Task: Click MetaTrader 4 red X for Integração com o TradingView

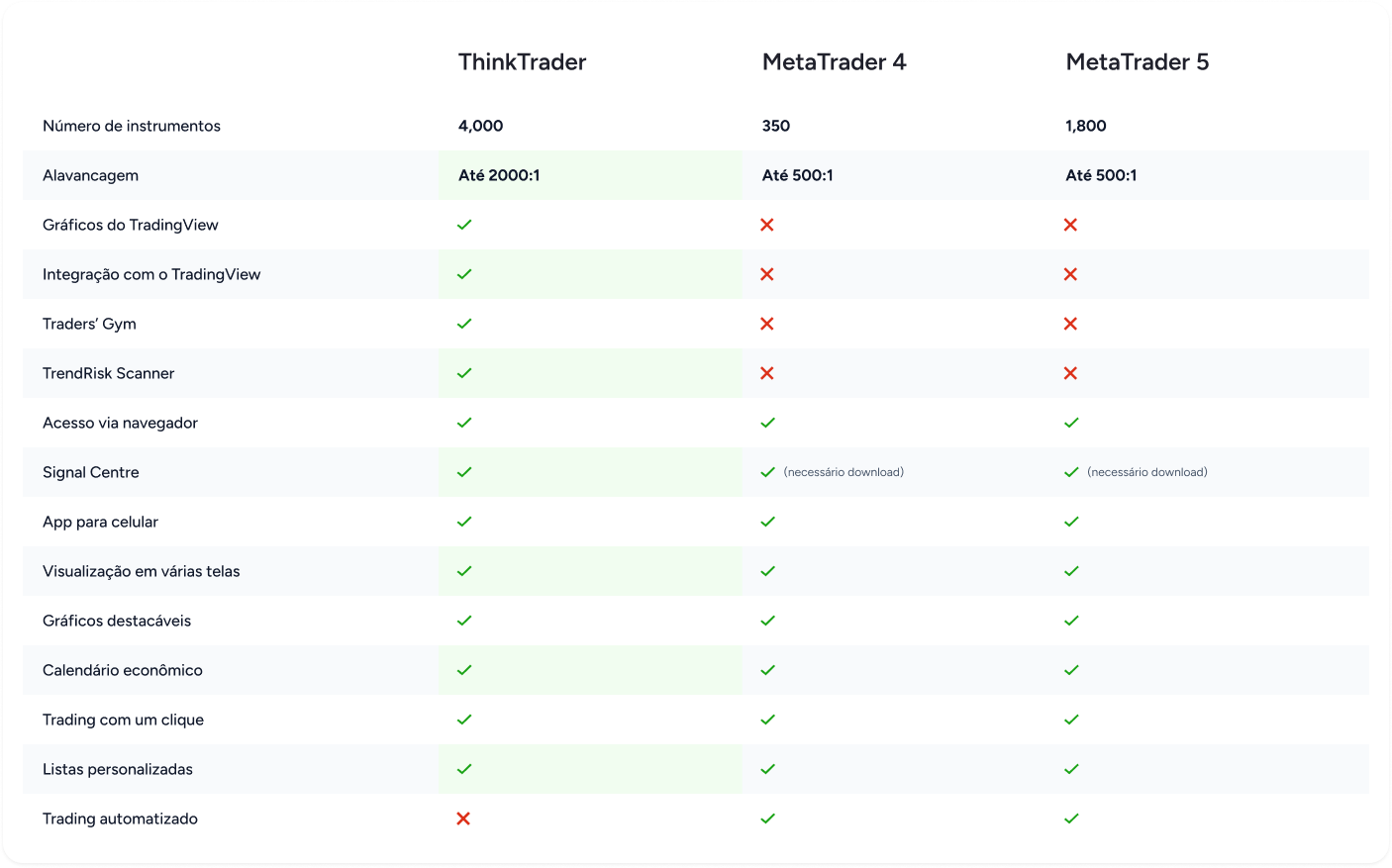Action: (767, 274)
